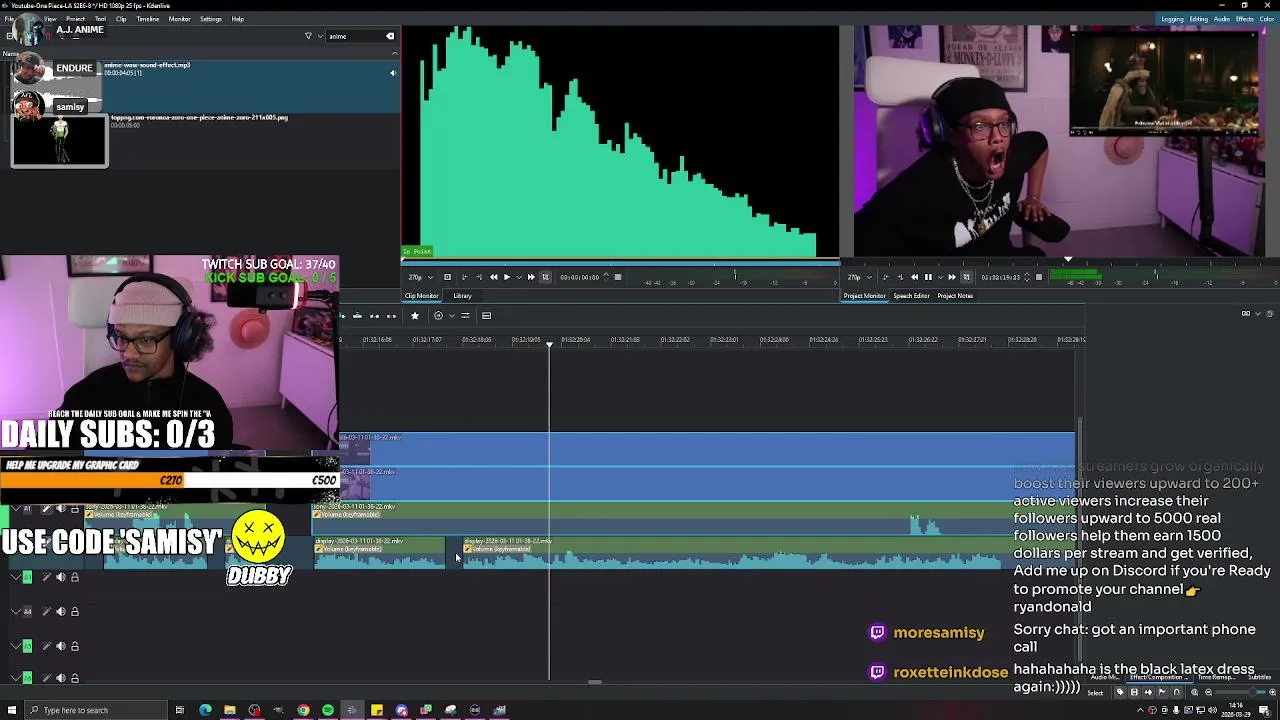
Task: Open Clip Monitor play options dropdown arrow
Action: [519, 277]
